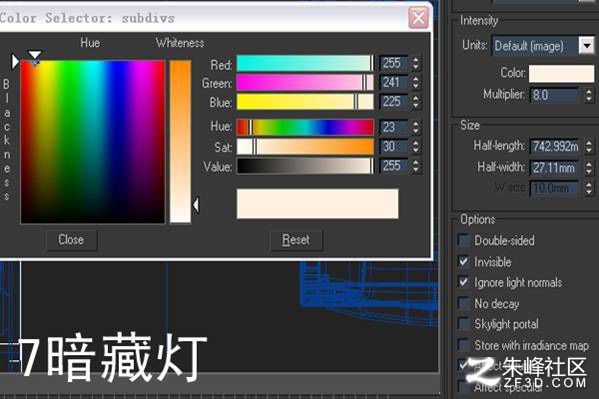Click the Sat value spinner arrows
The height and width of the screenshot is (399, 599).
point(416,146)
